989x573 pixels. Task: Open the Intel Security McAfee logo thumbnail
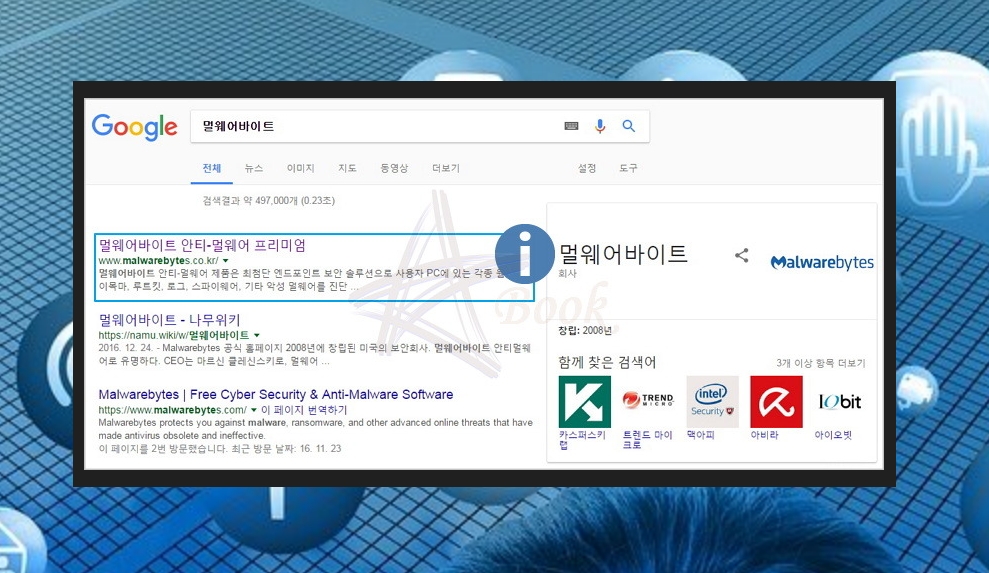[712, 402]
